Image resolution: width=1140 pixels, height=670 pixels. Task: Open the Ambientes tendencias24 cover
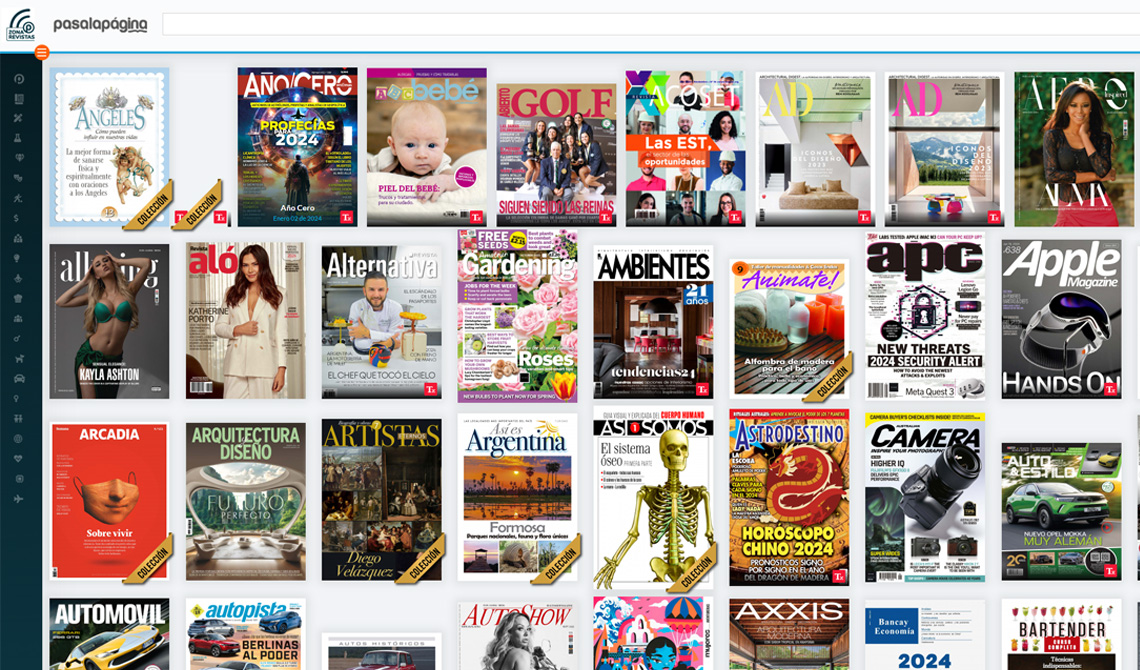pos(653,322)
